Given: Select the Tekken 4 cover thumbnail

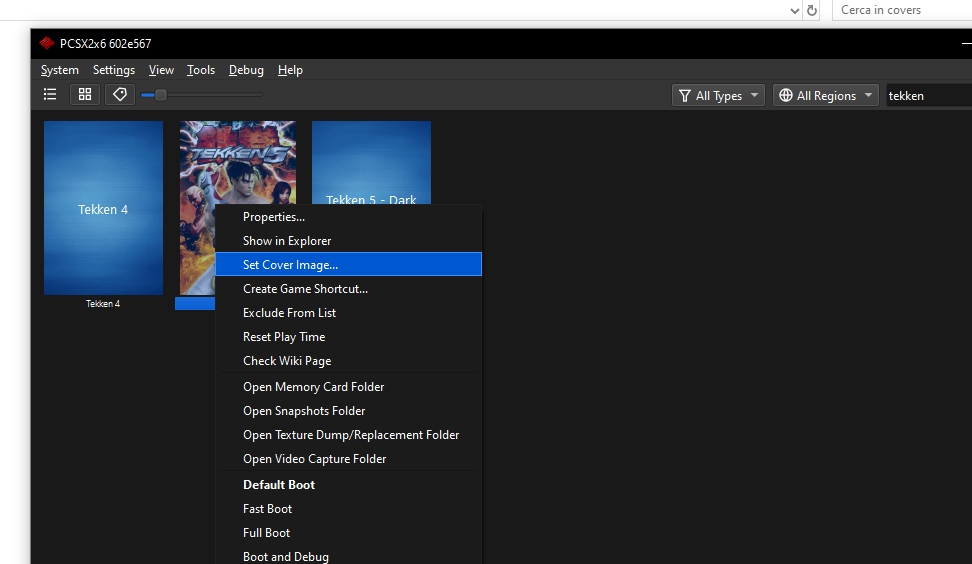Looking at the screenshot, I should [x=104, y=208].
